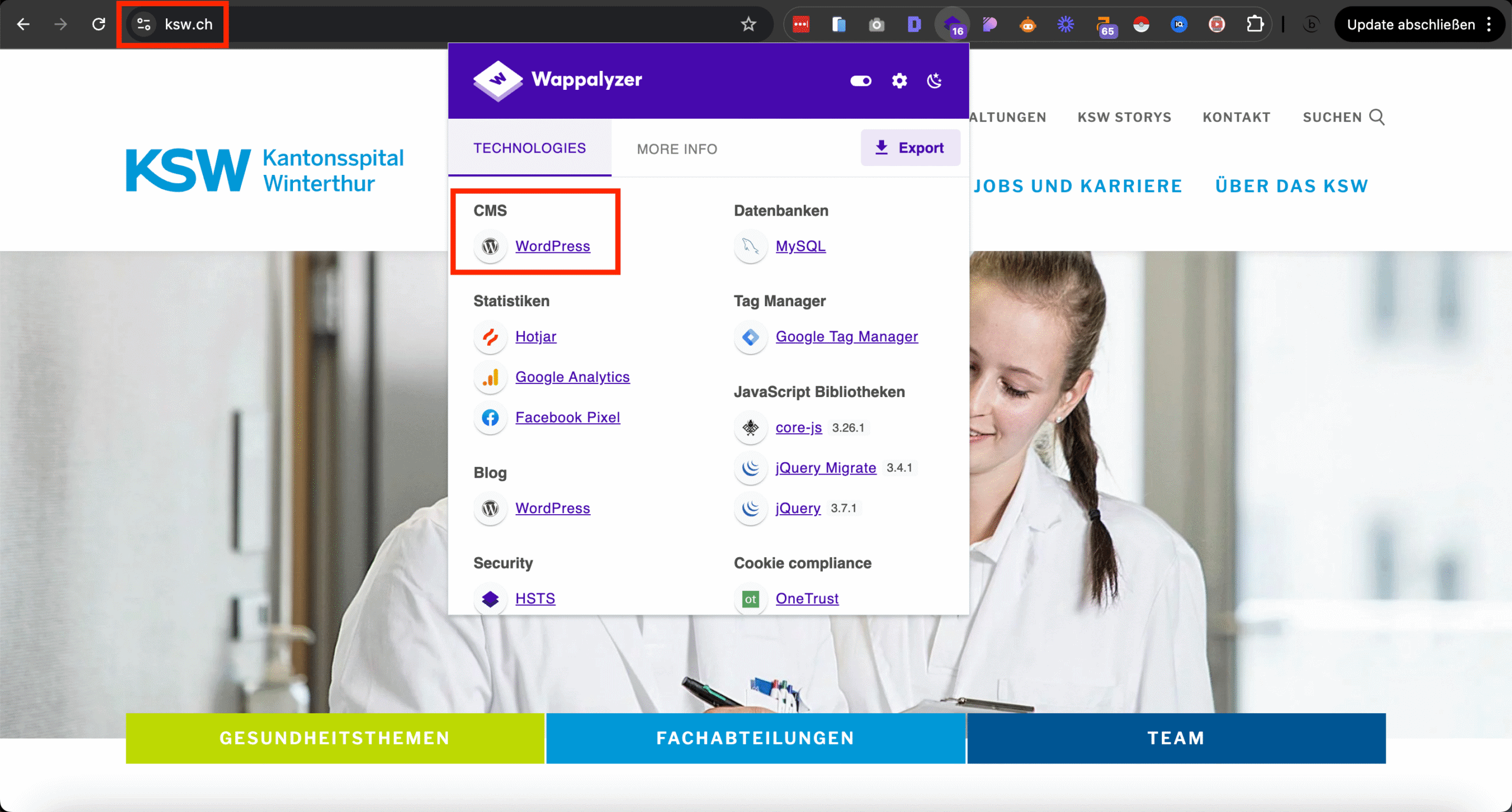The width and height of the screenshot is (1512, 812).
Task: Click the Wappalyzer logo
Action: pyautogui.click(x=558, y=80)
